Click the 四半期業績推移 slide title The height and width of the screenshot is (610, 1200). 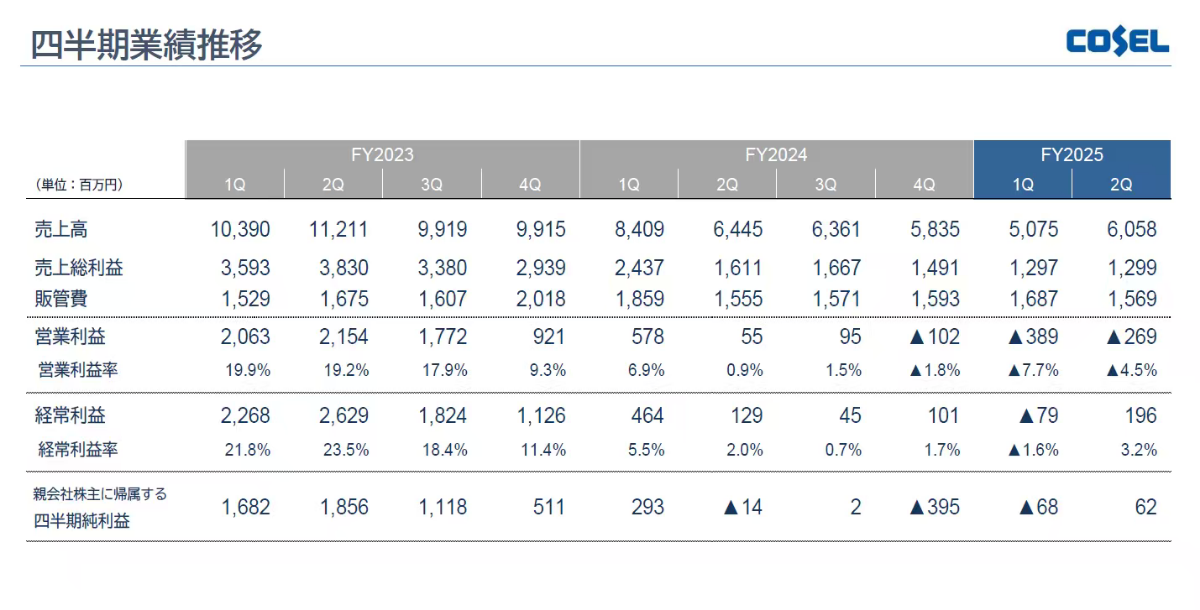click(x=146, y=45)
